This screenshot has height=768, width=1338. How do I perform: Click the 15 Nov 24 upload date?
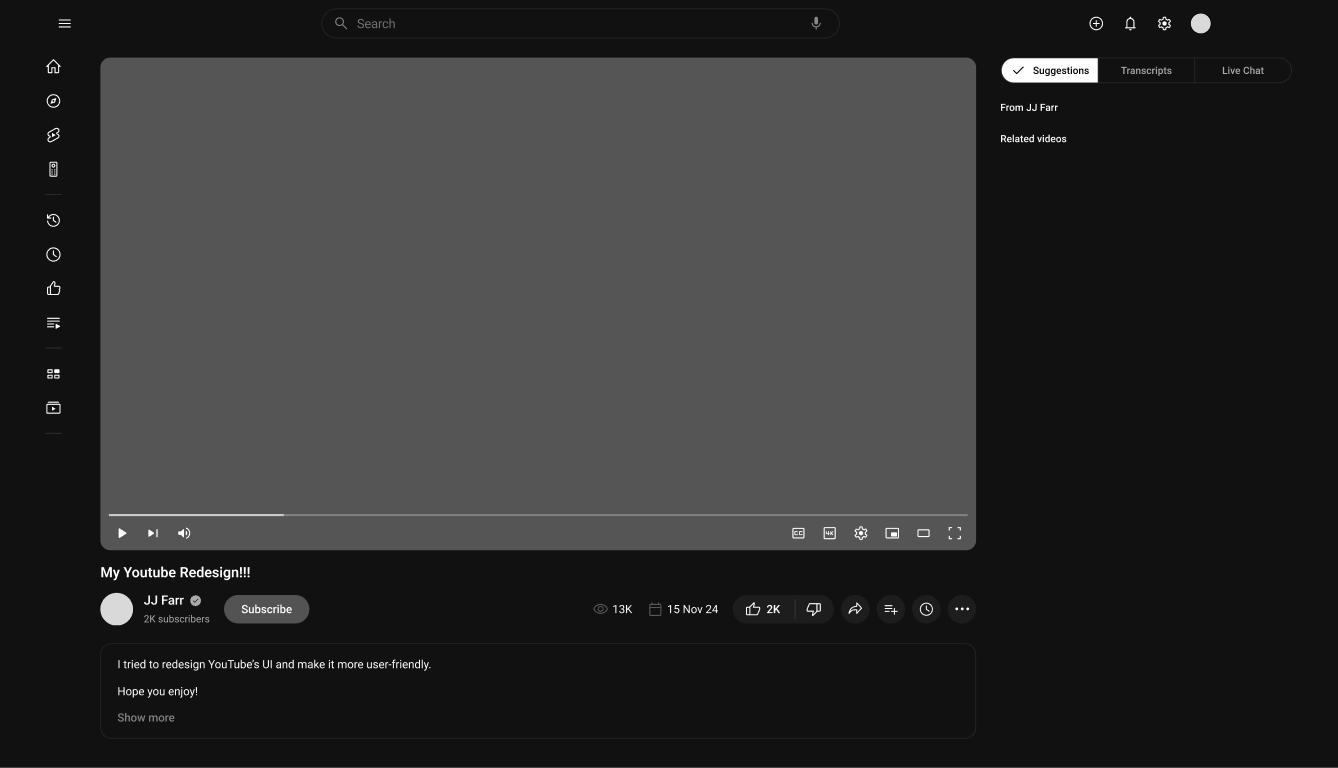pos(683,609)
